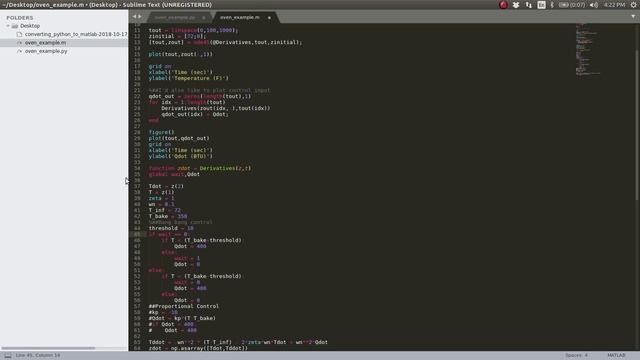Click the figure() line

[x=161, y=132]
